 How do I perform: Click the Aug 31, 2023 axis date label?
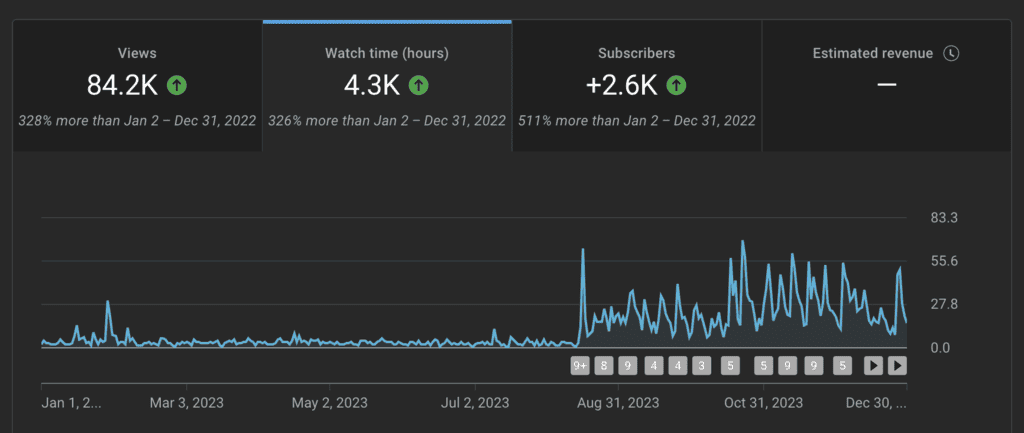pyautogui.click(x=618, y=404)
